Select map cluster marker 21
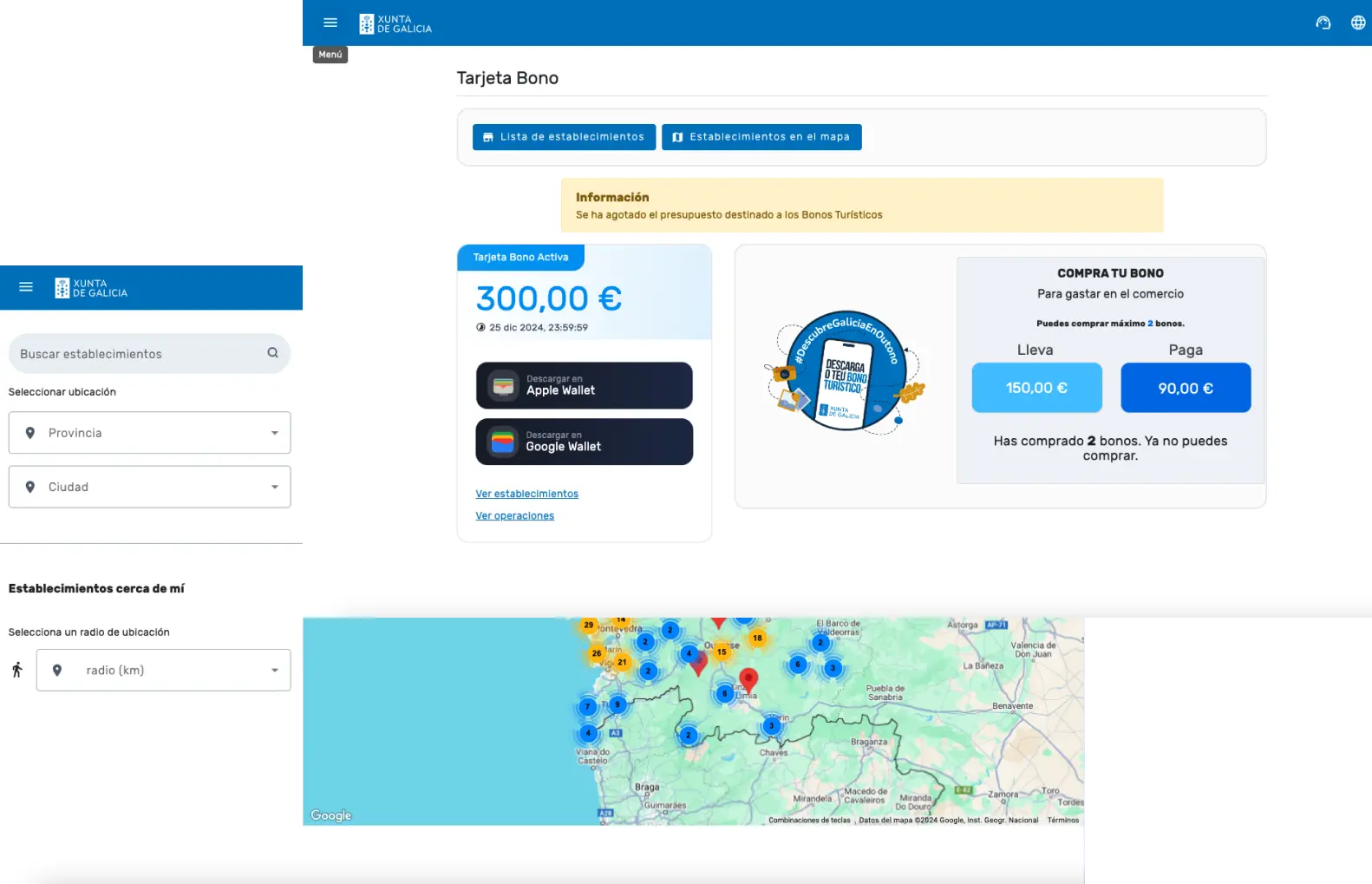The image size is (1372, 884). (622, 662)
